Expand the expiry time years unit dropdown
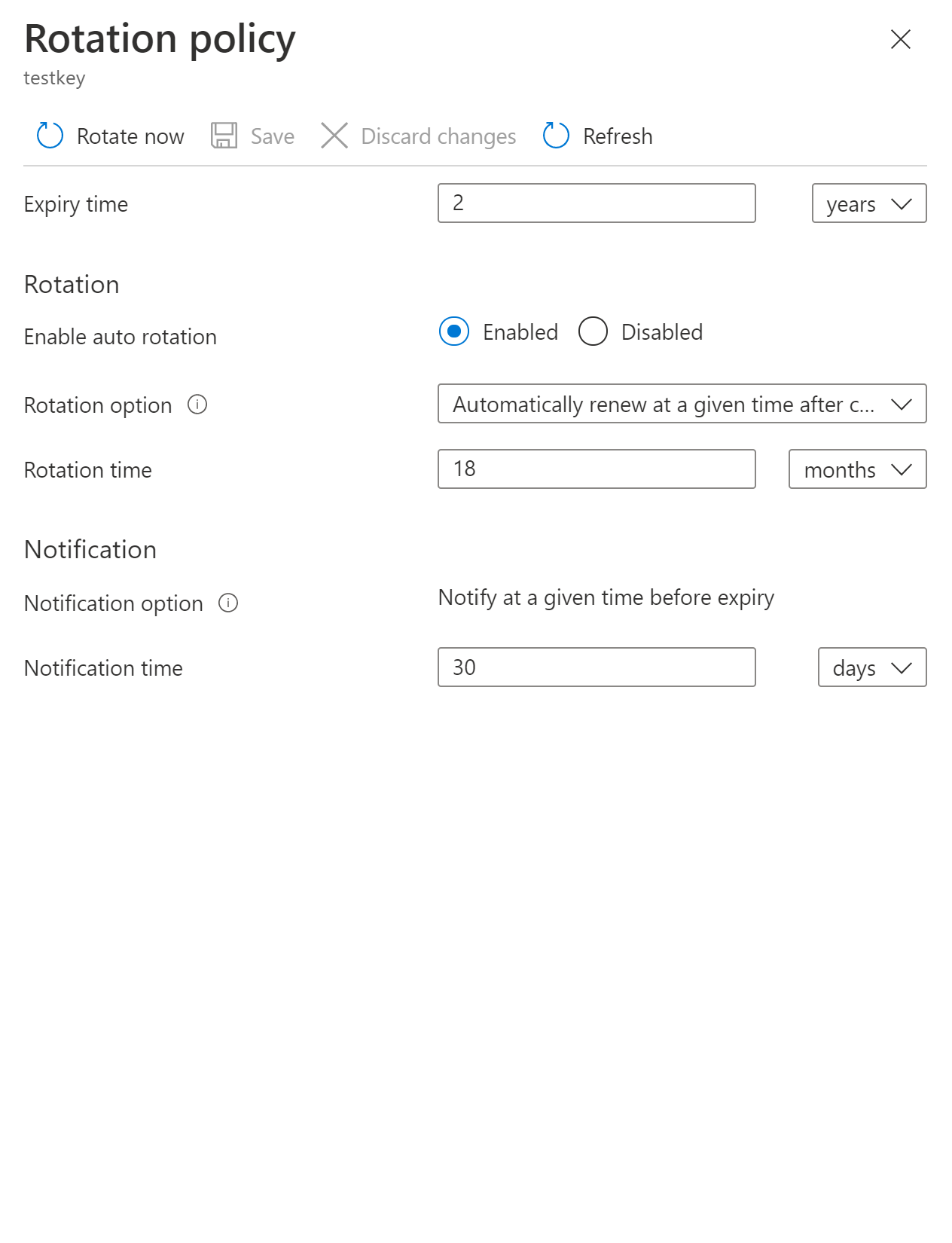Viewport: 952px width, 1243px height. pos(868,203)
